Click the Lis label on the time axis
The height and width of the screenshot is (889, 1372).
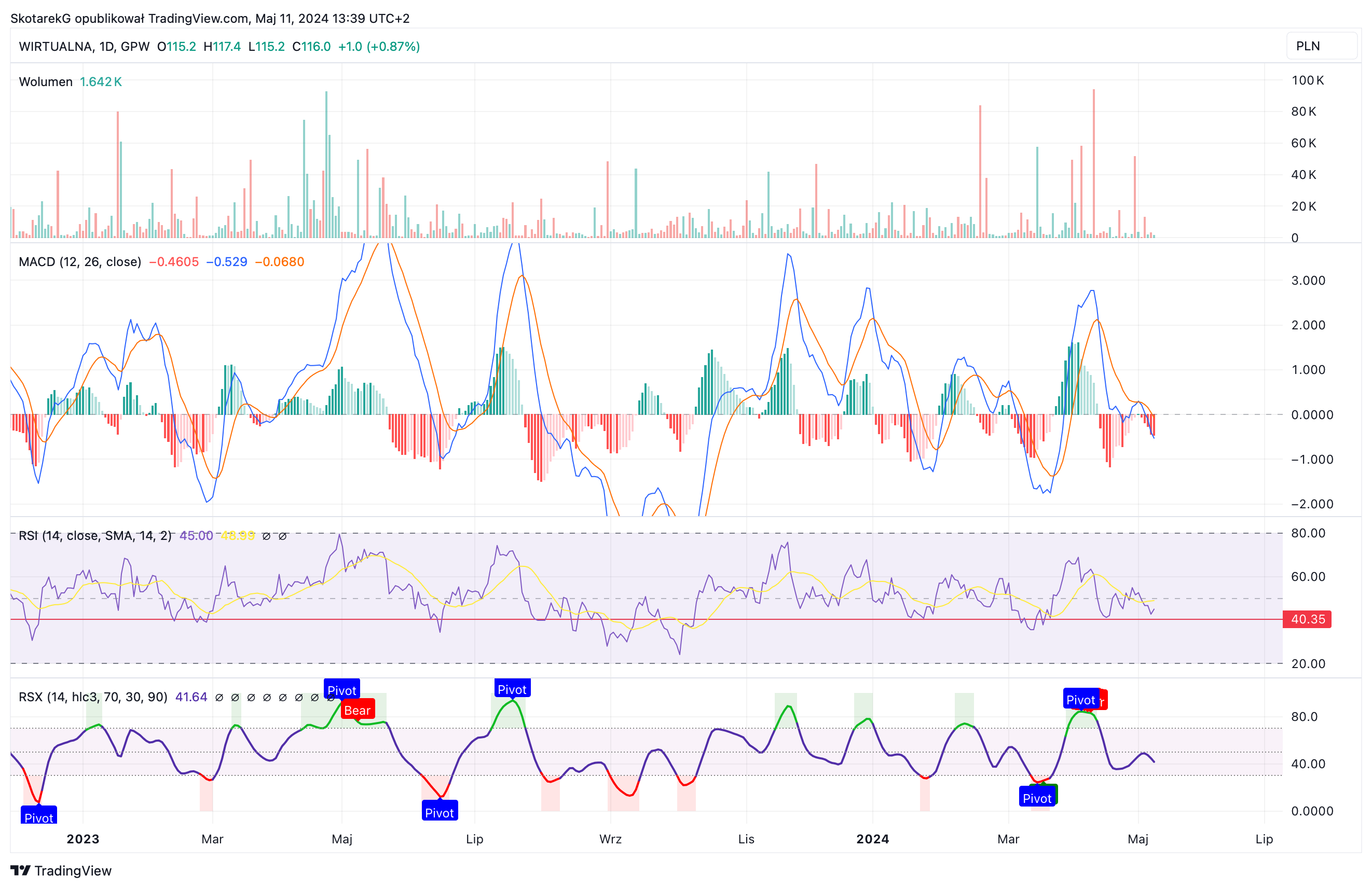click(747, 839)
